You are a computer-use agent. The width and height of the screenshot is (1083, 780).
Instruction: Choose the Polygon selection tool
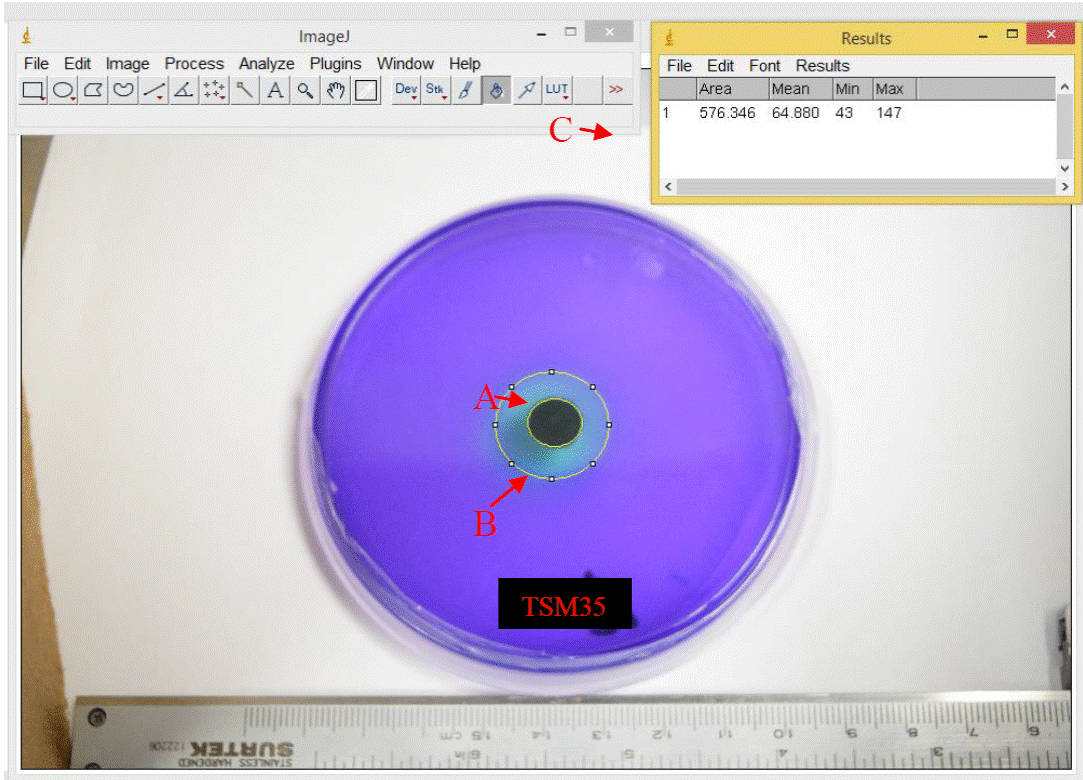(93, 90)
